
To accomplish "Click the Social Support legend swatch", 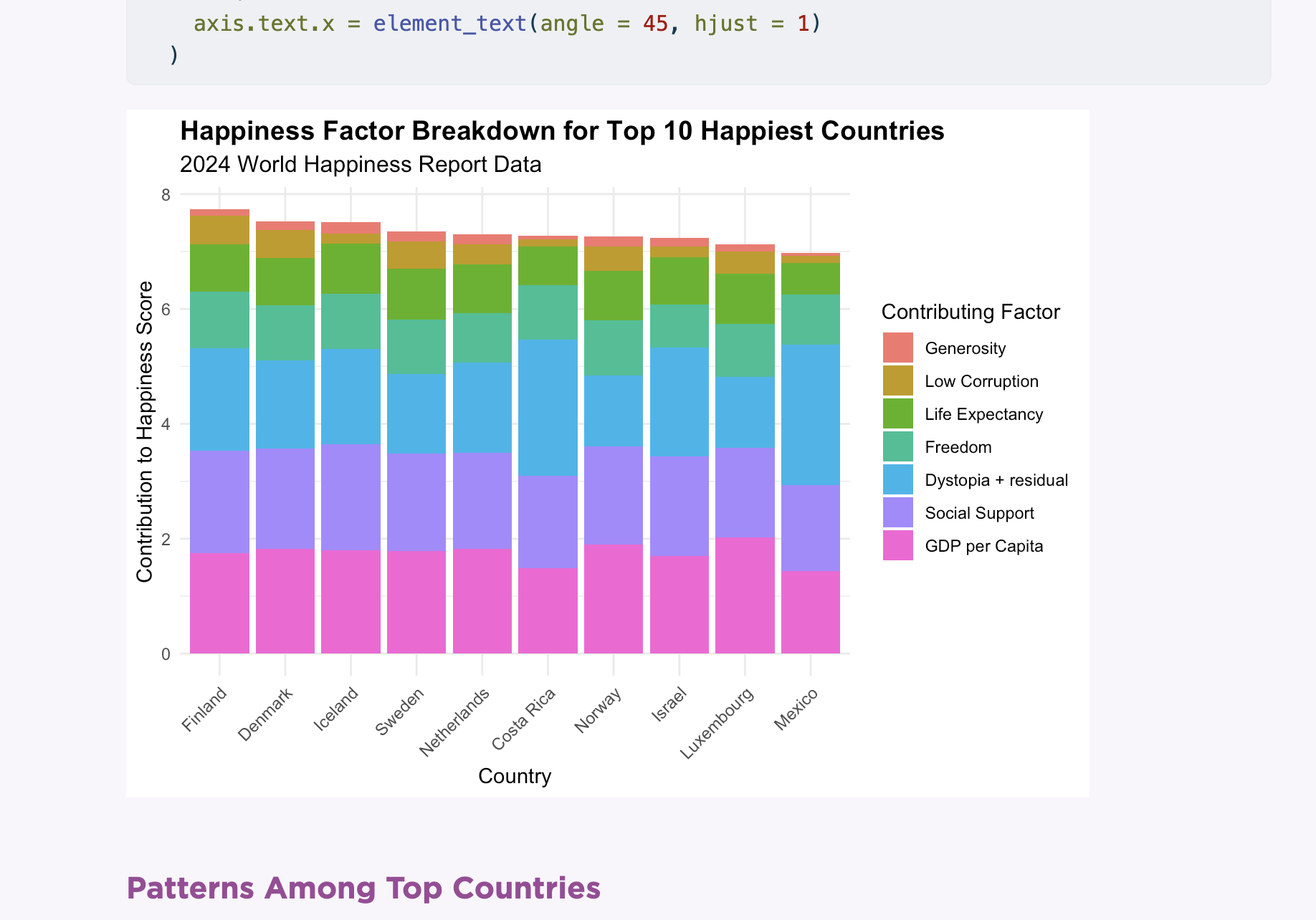I will (897, 512).
